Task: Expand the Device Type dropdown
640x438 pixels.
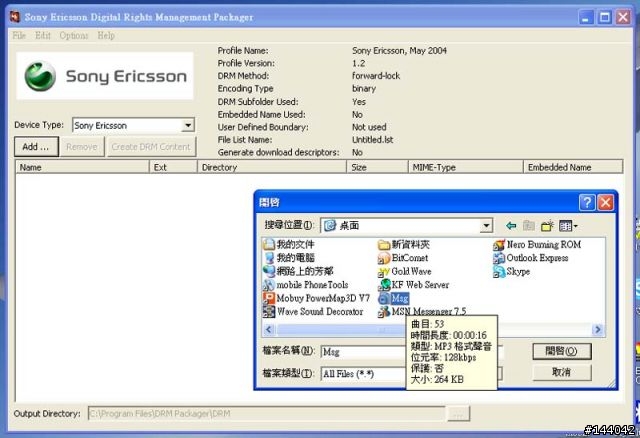Action: pos(188,125)
